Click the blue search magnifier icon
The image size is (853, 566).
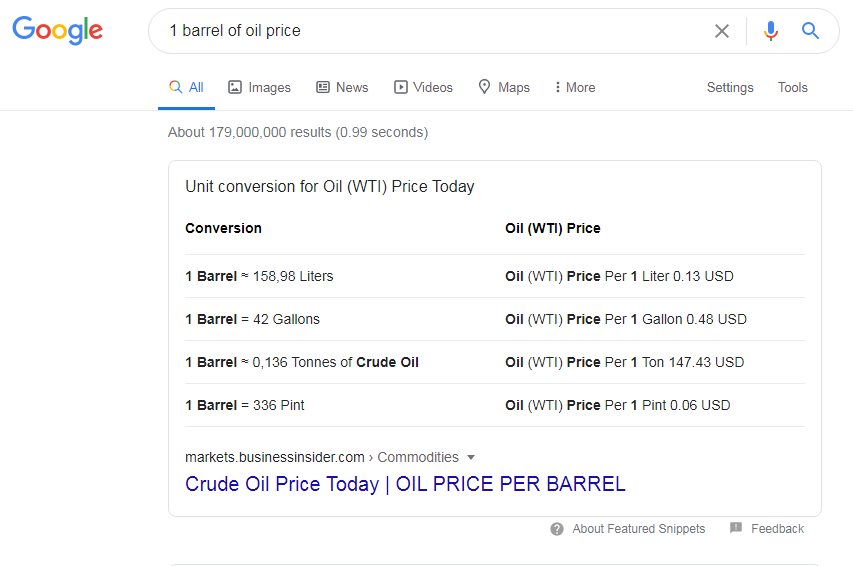(810, 30)
